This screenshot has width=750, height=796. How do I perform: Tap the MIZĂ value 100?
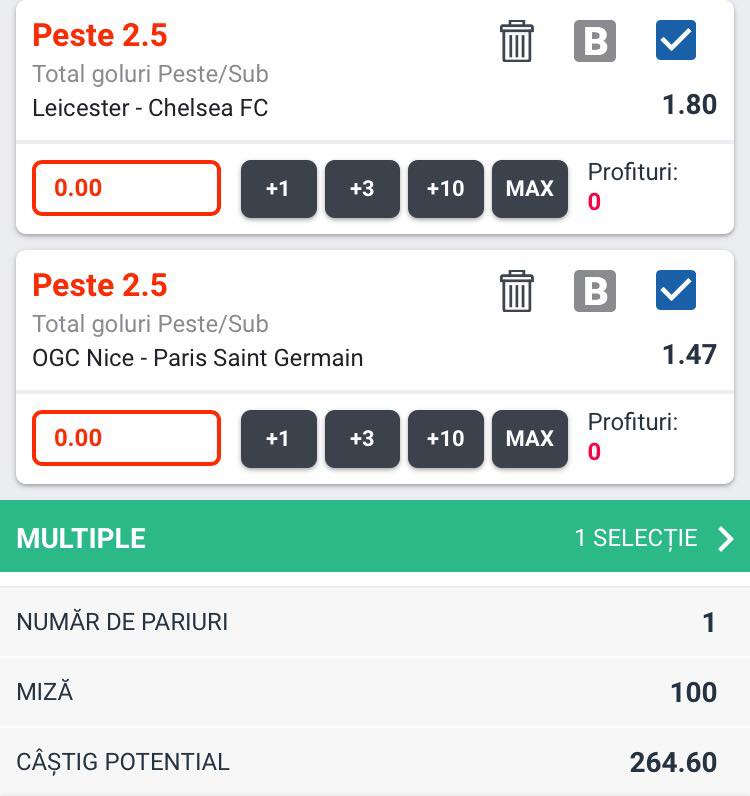(x=694, y=692)
